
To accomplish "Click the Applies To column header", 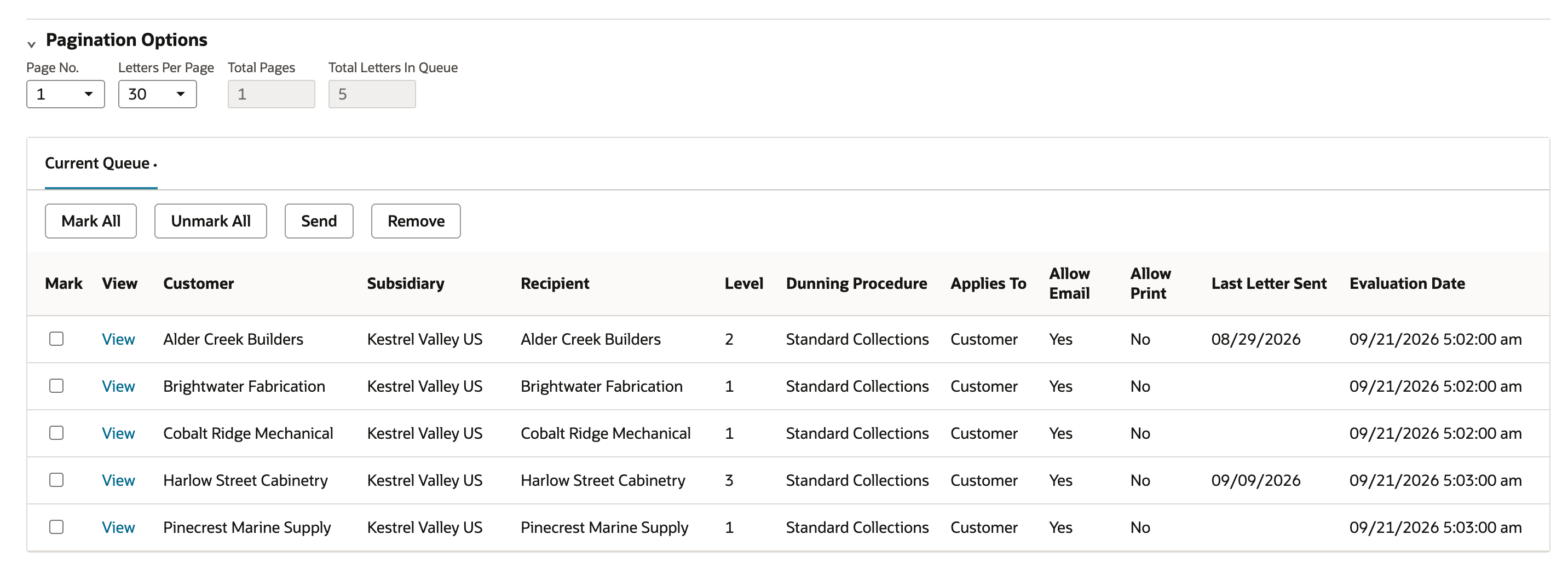I will (988, 283).
